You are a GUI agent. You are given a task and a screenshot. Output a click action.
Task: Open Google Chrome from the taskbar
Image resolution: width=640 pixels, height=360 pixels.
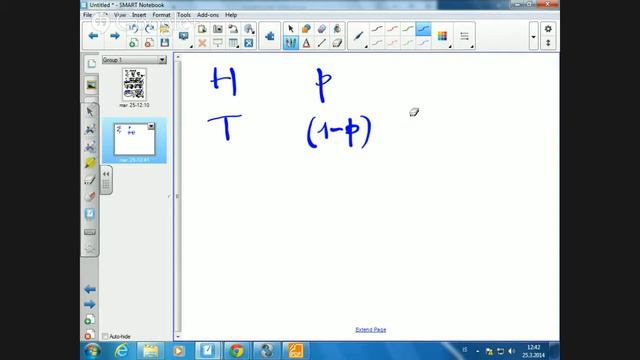pyautogui.click(x=237, y=351)
